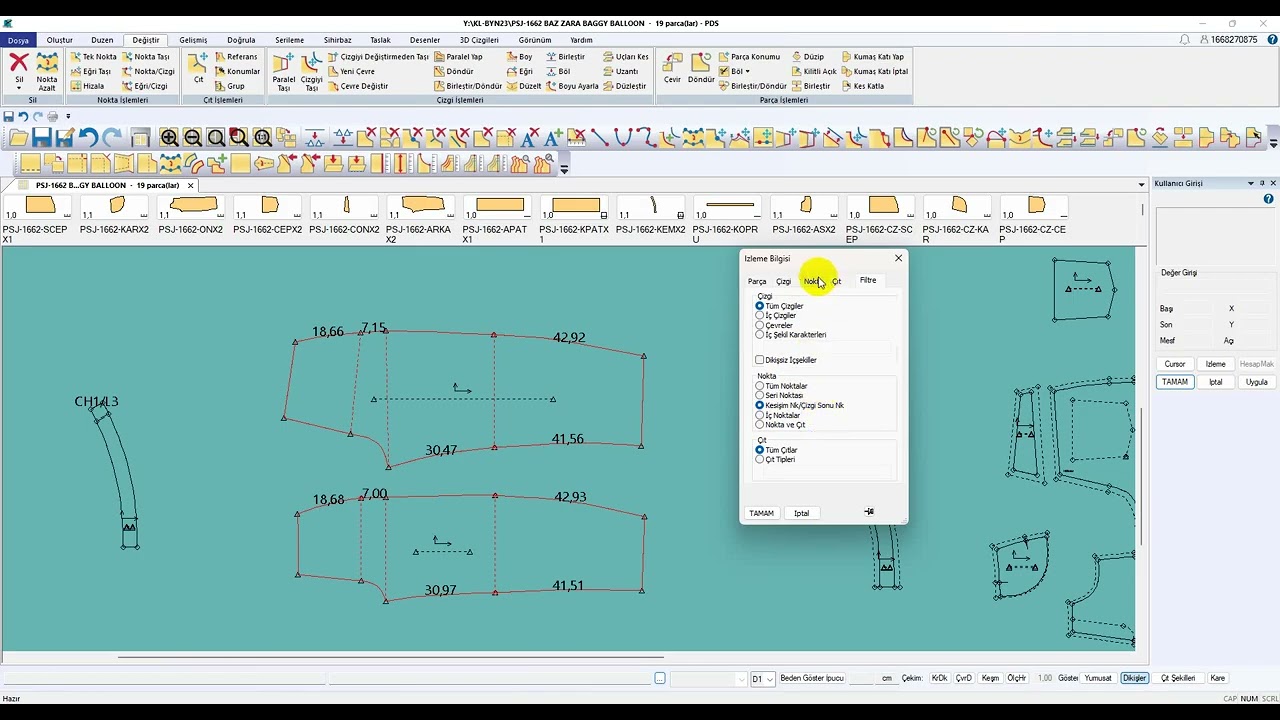Switch to the Parça tab in İzleme Bilgisi
The width and height of the screenshot is (1280, 720).
757,281
